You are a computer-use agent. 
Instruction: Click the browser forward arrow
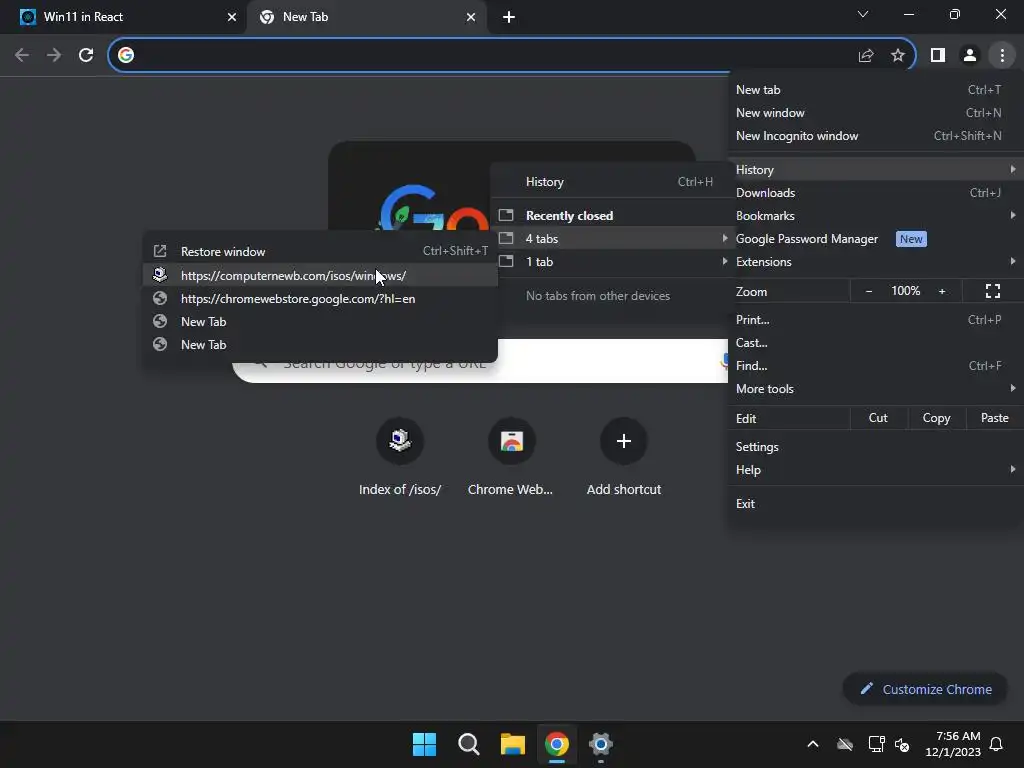click(x=54, y=55)
